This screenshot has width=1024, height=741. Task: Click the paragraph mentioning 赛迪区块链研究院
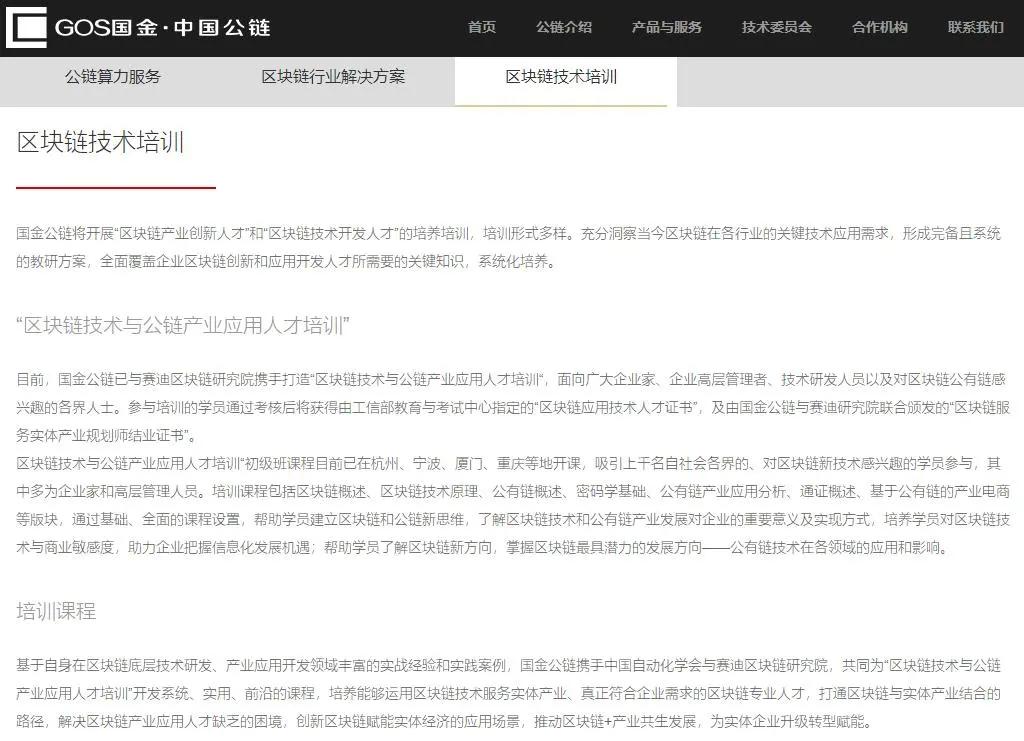click(500, 380)
